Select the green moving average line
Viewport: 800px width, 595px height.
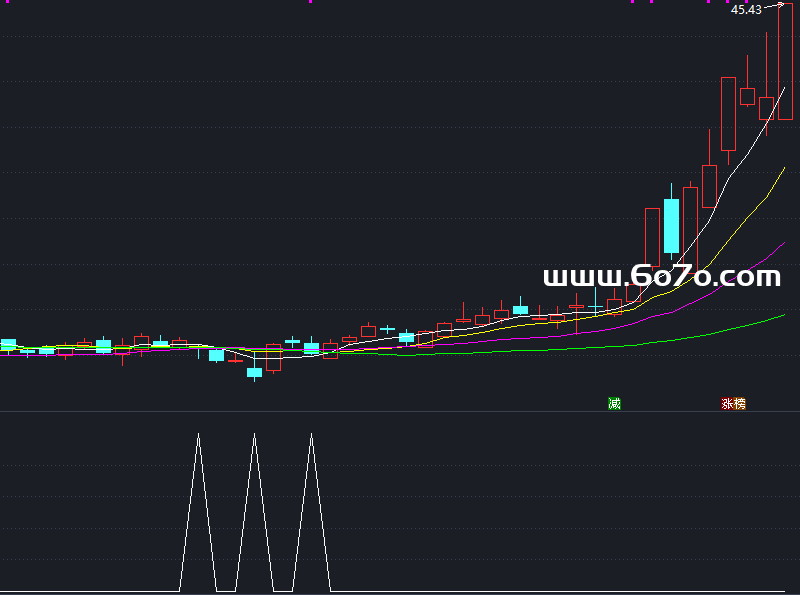(700, 334)
